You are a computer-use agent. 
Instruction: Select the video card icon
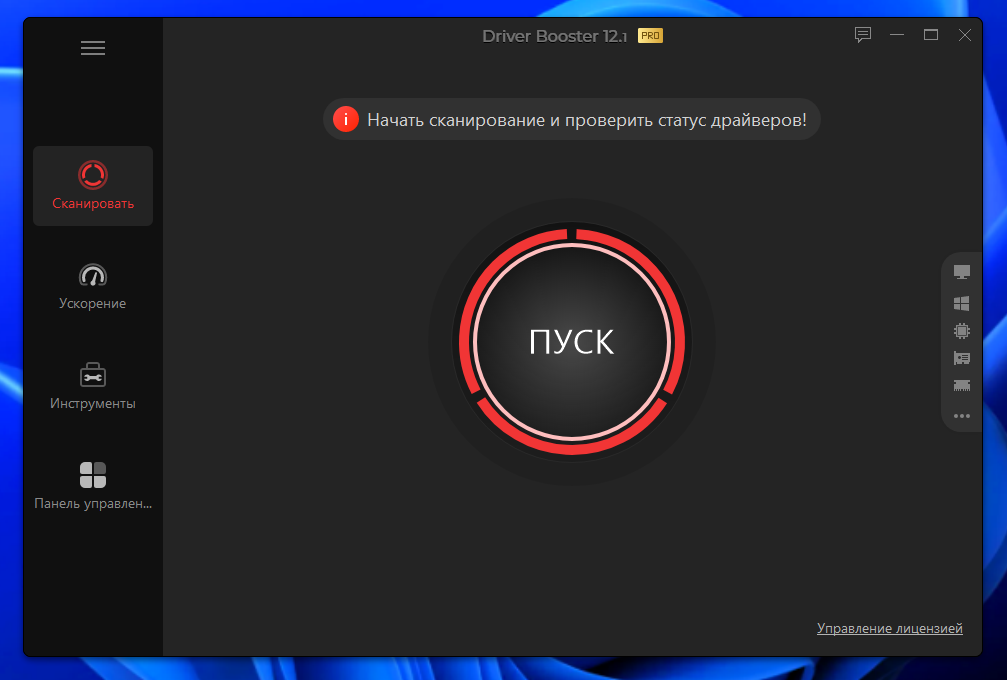[961, 358]
